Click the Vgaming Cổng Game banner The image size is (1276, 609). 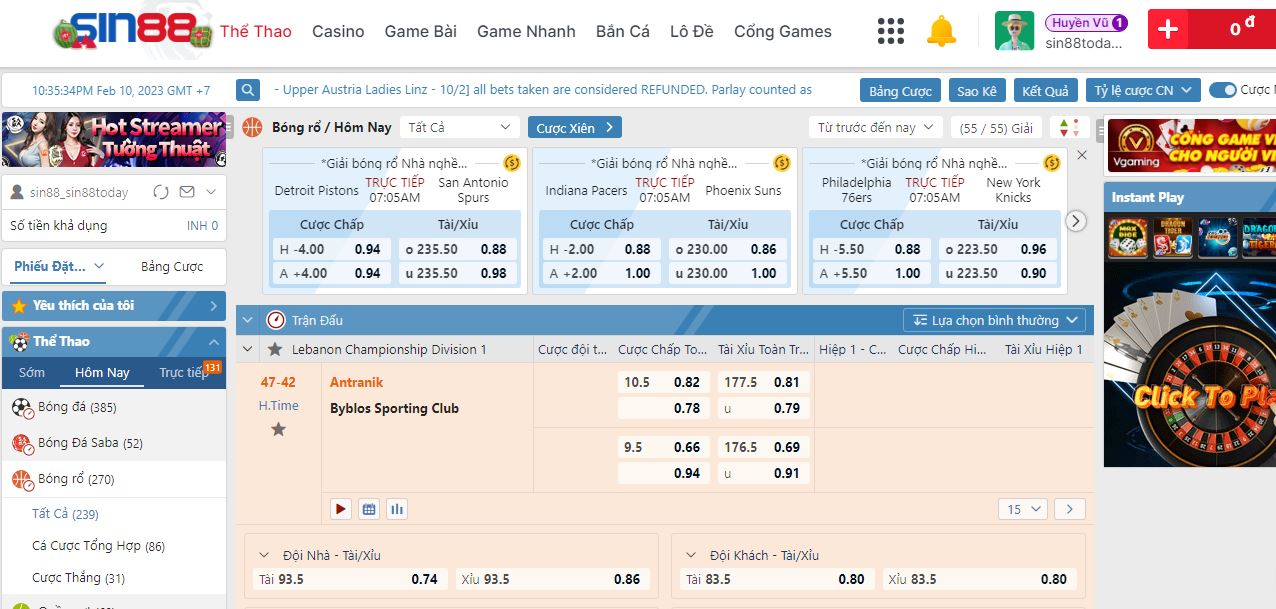[1190, 146]
